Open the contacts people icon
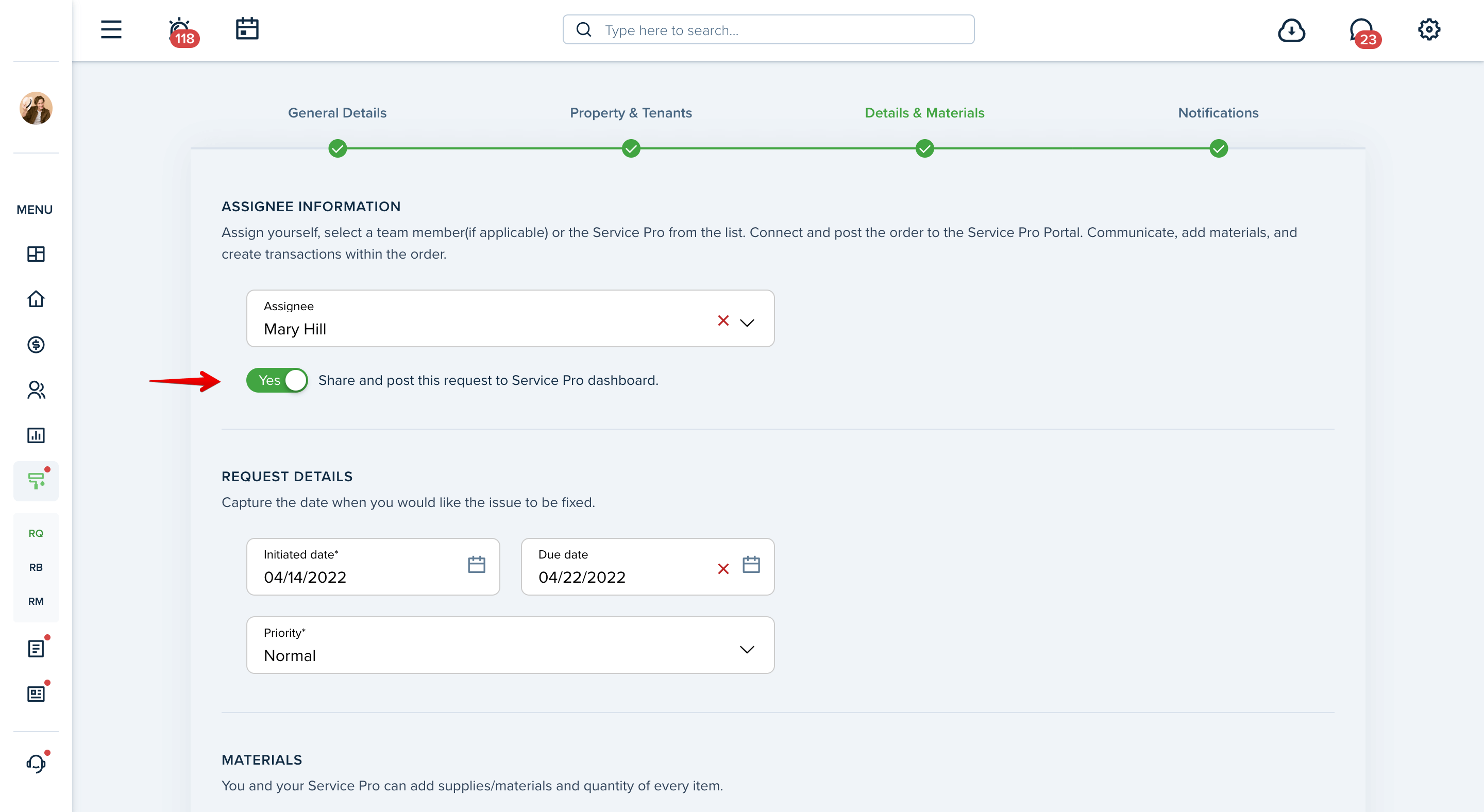The height and width of the screenshot is (812, 1484). pos(36,390)
